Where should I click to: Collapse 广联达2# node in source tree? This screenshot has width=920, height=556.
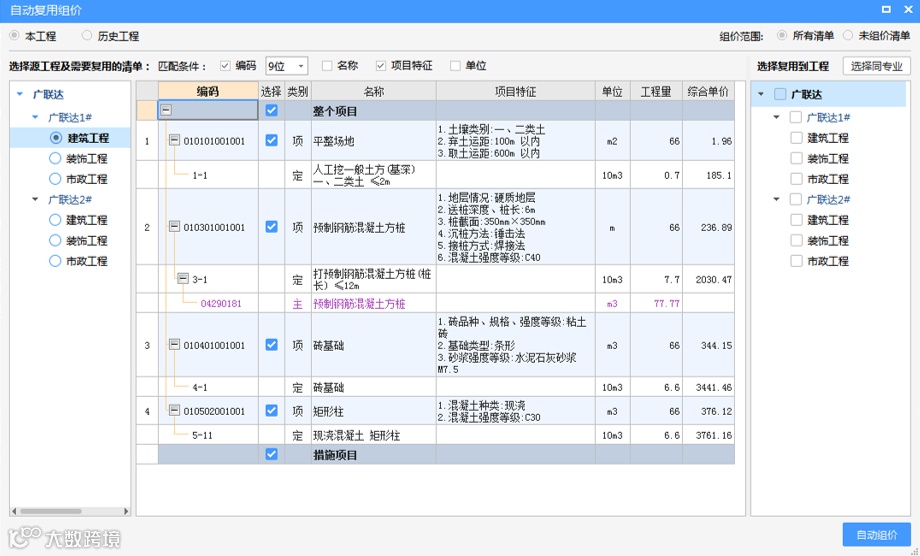click(35, 199)
